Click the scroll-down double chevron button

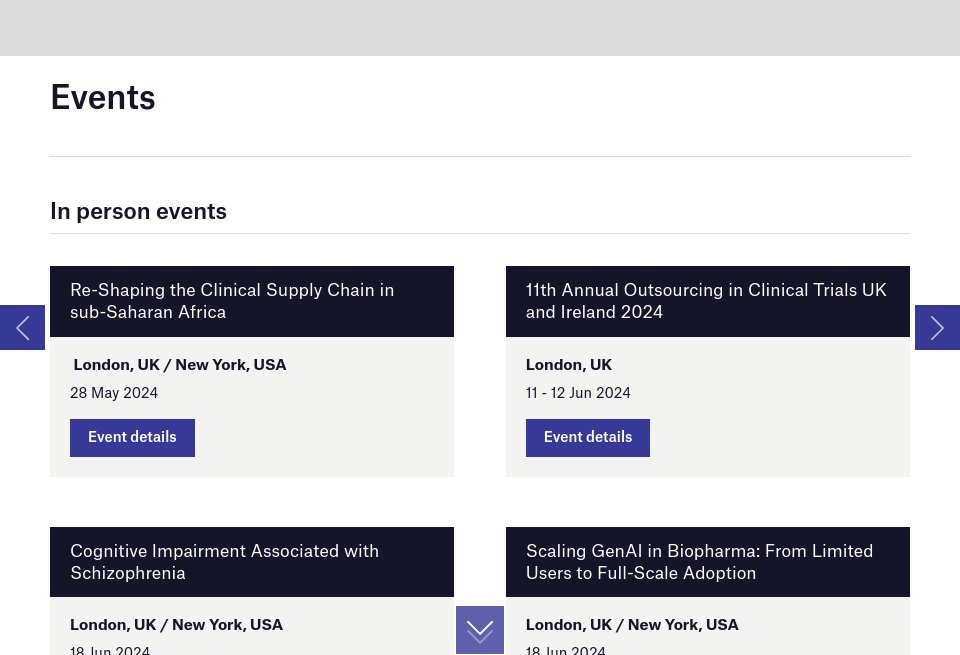tap(480, 630)
